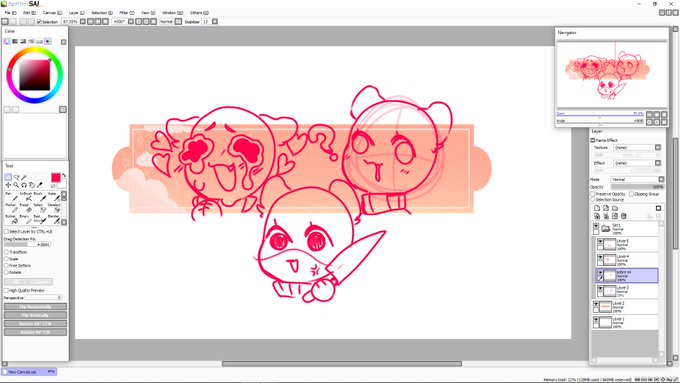Click Rotate 90° CCW button

[36, 324]
